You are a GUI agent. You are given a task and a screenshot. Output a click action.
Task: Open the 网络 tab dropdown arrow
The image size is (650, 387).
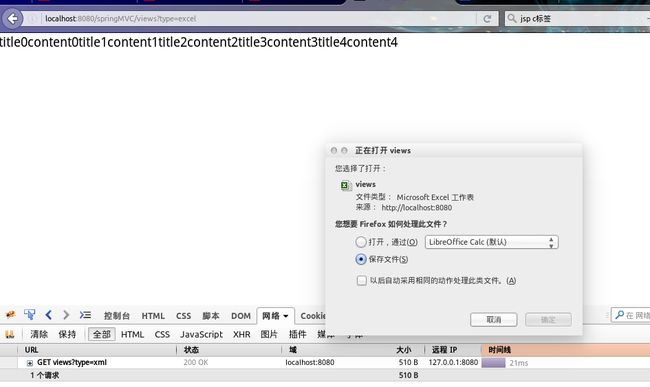click(286, 316)
